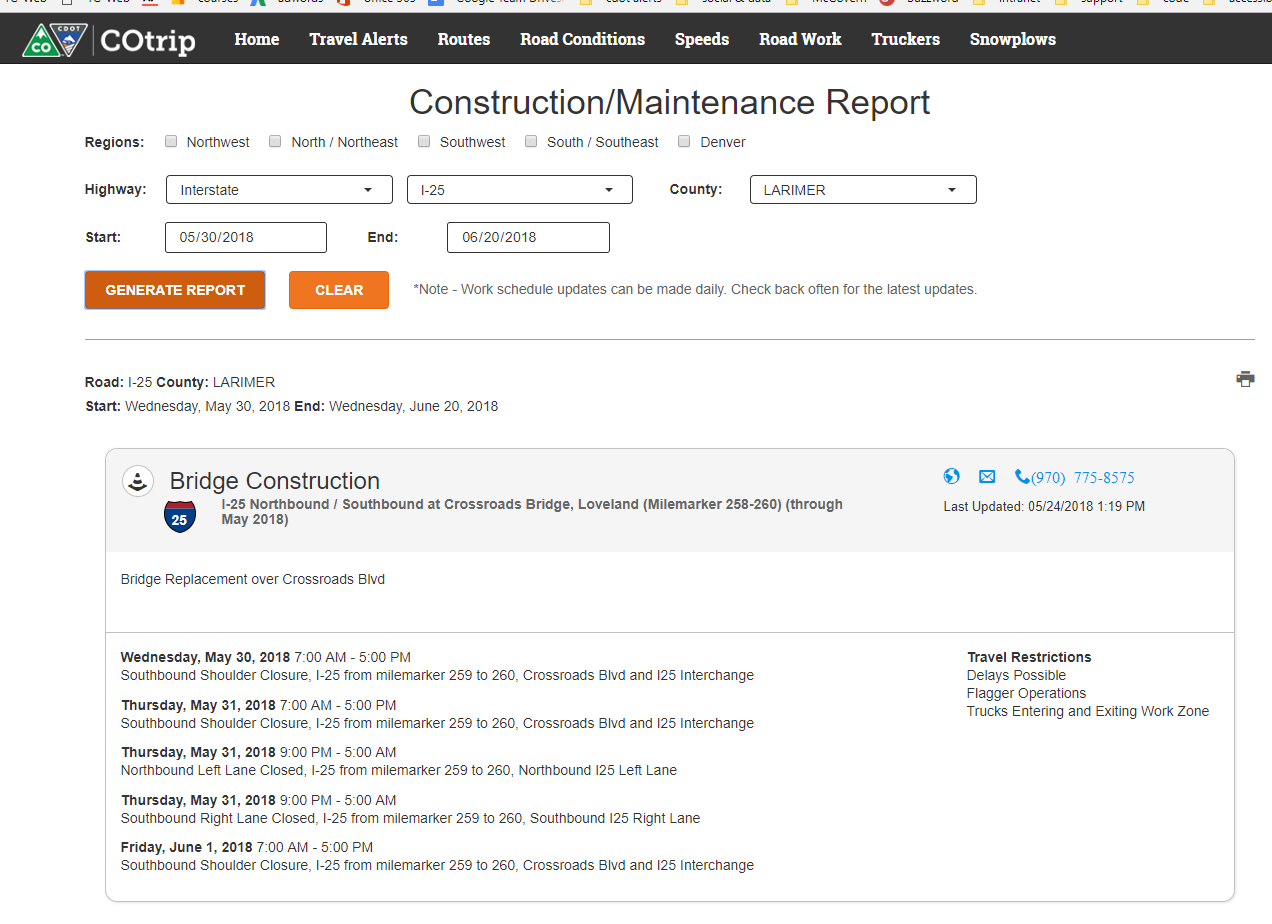Click the Start date field showing 05/30/2018
This screenshot has height=924, width=1272.
tap(245, 237)
